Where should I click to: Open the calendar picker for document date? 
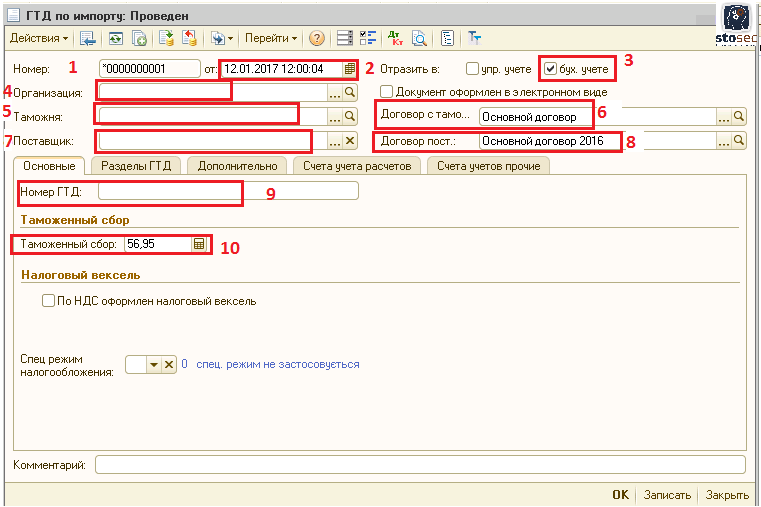(x=350, y=69)
